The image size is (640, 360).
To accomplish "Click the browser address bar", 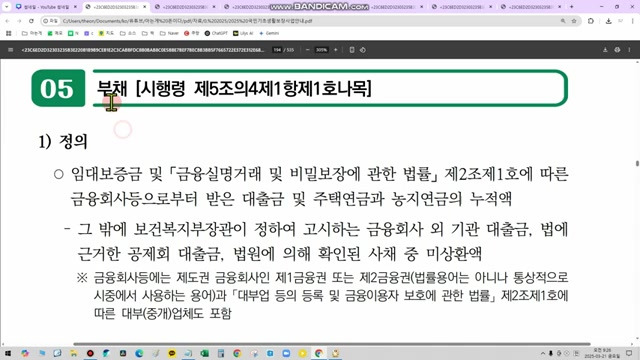I will pyautogui.click(x=310, y=21).
